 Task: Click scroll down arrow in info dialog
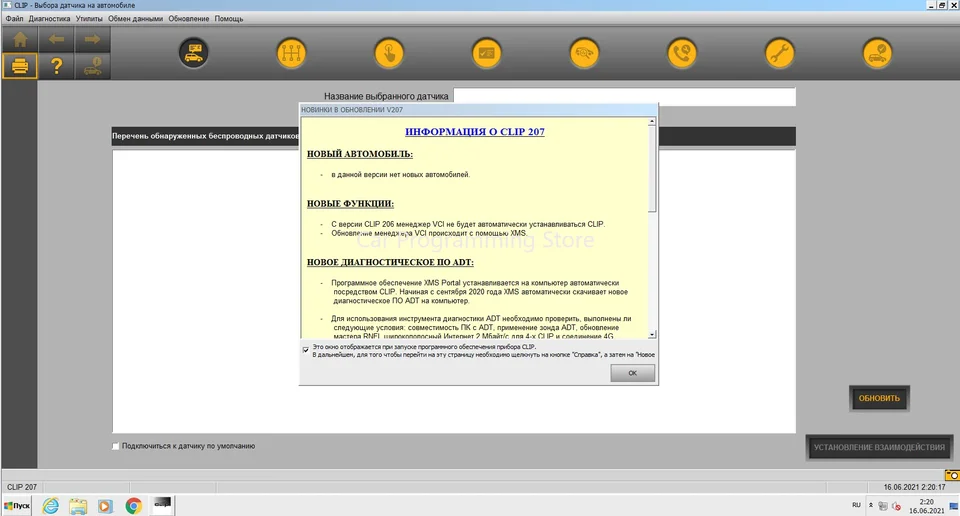[x=651, y=334]
